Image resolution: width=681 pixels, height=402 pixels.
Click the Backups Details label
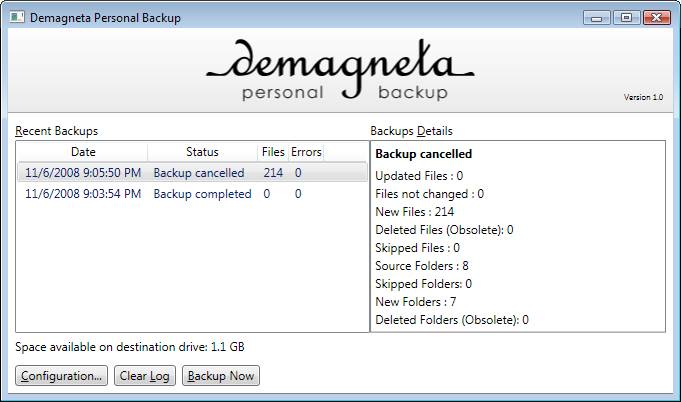[411, 131]
